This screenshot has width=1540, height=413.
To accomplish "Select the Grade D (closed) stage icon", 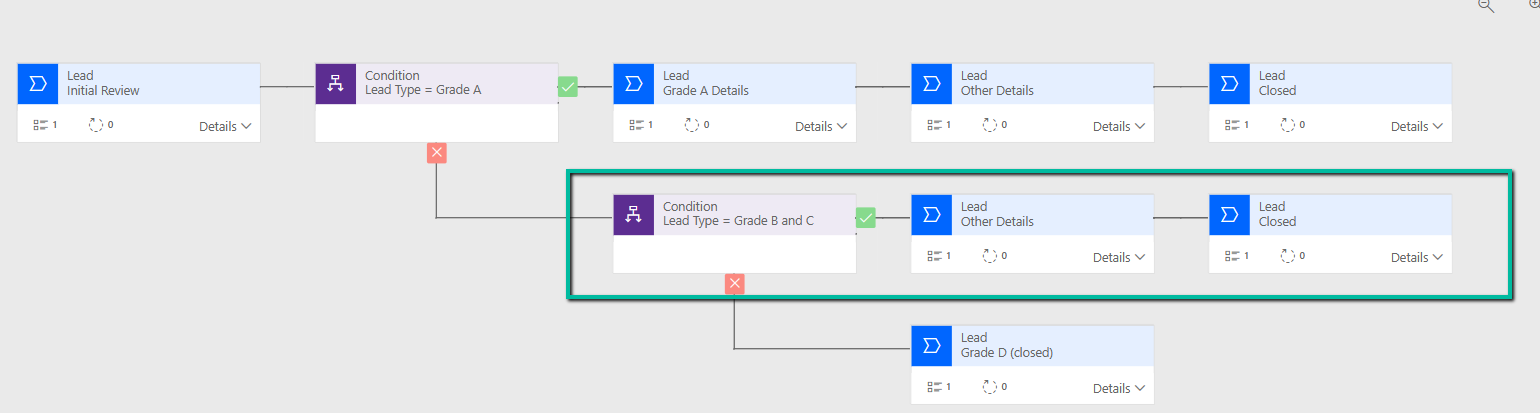I will pyautogui.click(x=932, y=346).
